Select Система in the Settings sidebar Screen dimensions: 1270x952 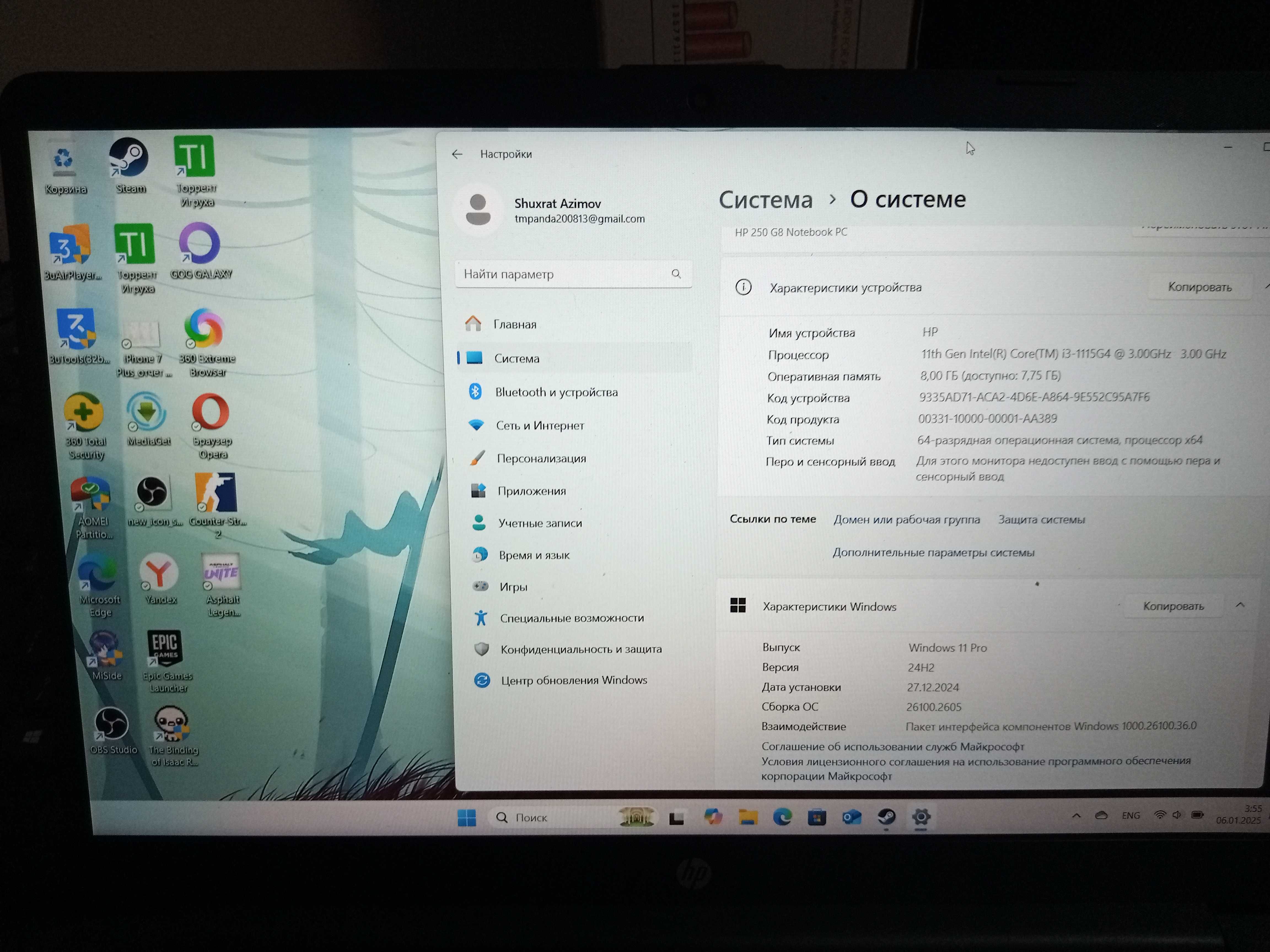574,358
